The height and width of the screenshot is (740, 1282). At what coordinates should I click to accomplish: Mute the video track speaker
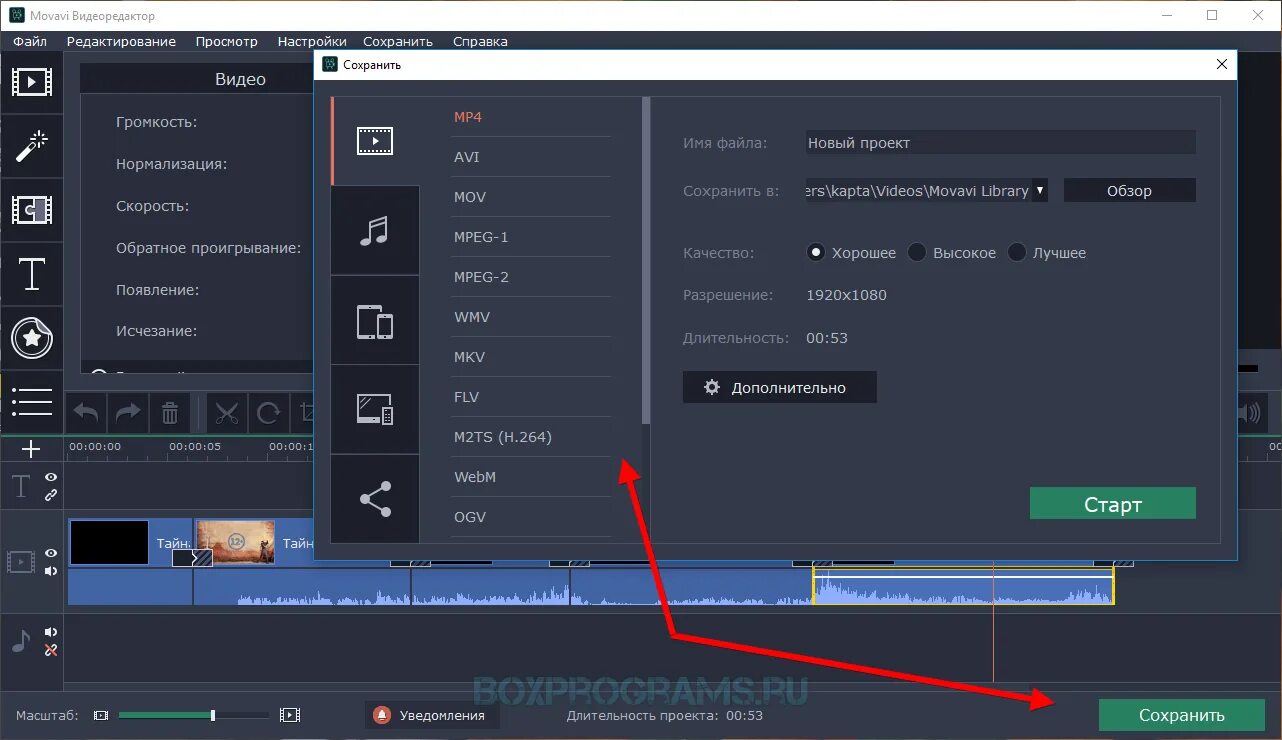coord(50,571)
